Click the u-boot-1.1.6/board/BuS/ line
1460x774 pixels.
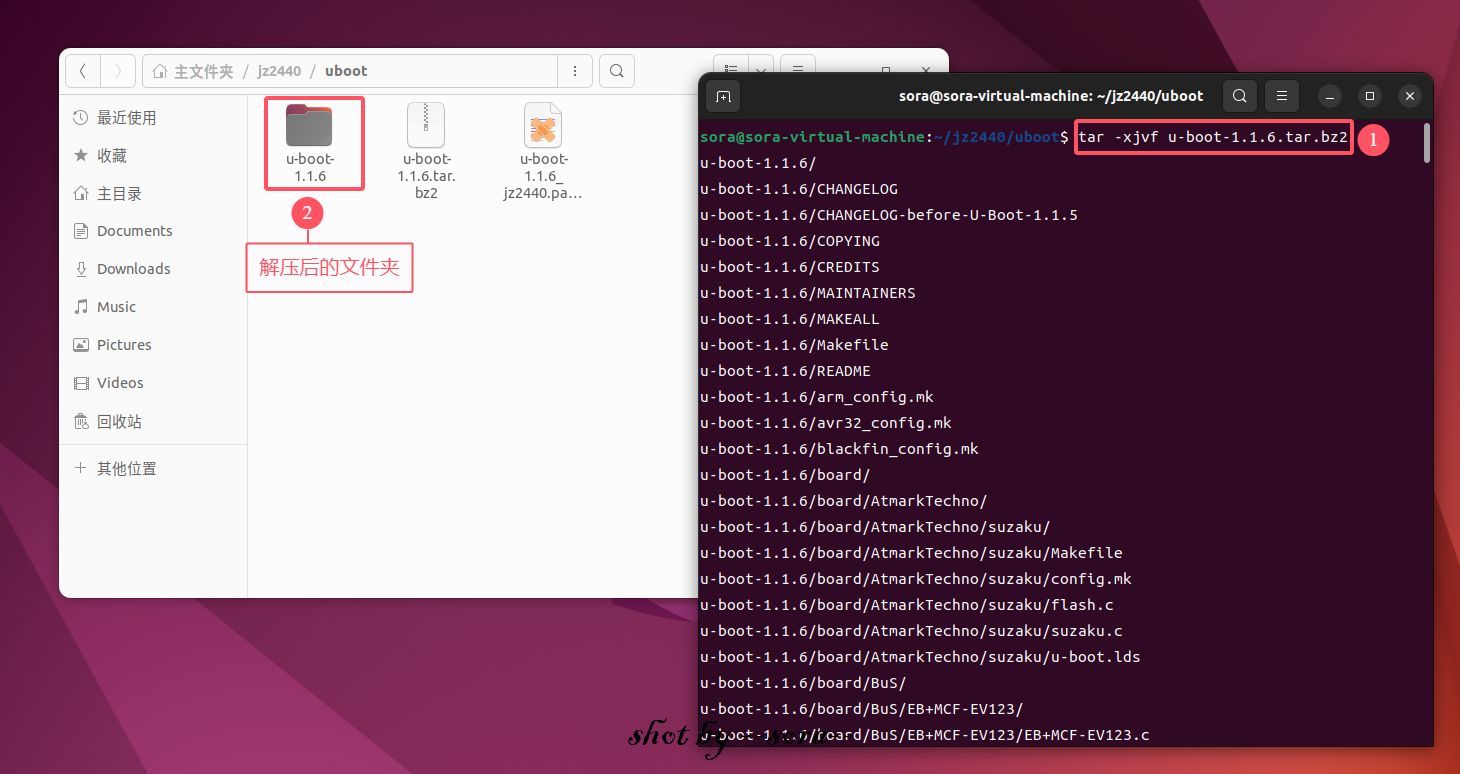pyautogui.click(x=804, y=683)
